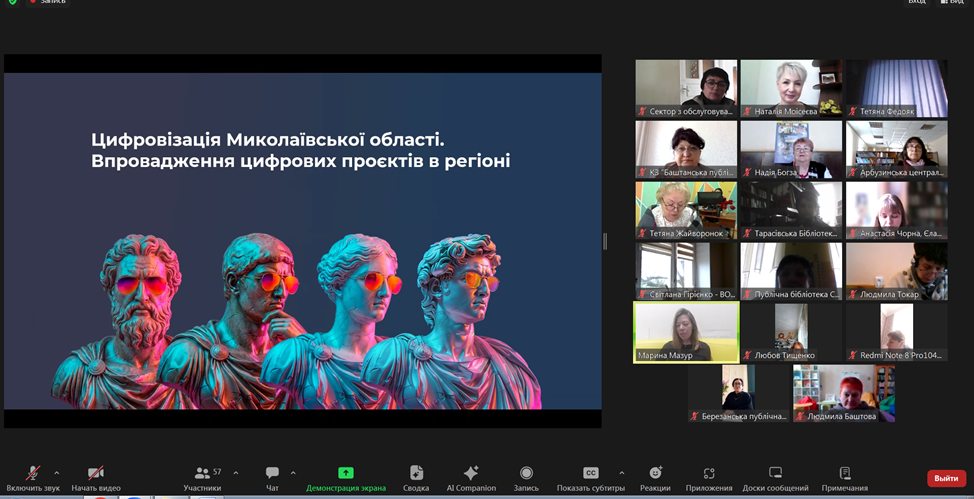Select Людмила Баштова's video tile
Screen dimensions: 974x499
pos(844,393)
